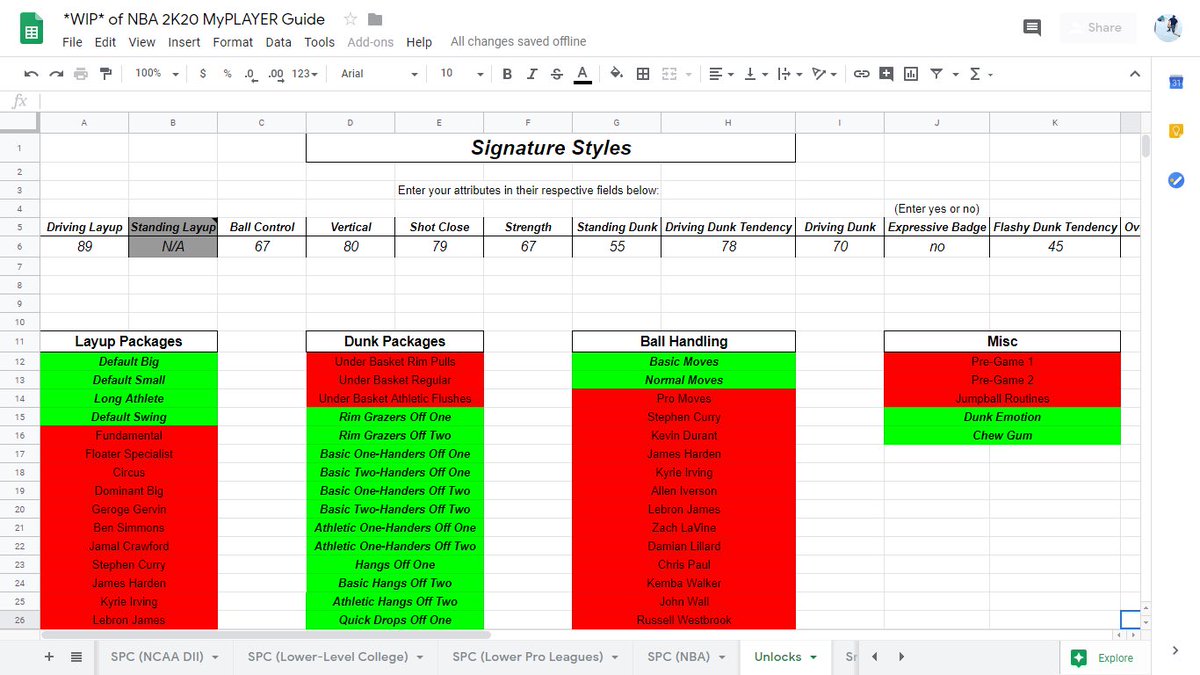Click the Google Sheets home icon
Screen dimensions: 1200x675
tap(31, 29)
